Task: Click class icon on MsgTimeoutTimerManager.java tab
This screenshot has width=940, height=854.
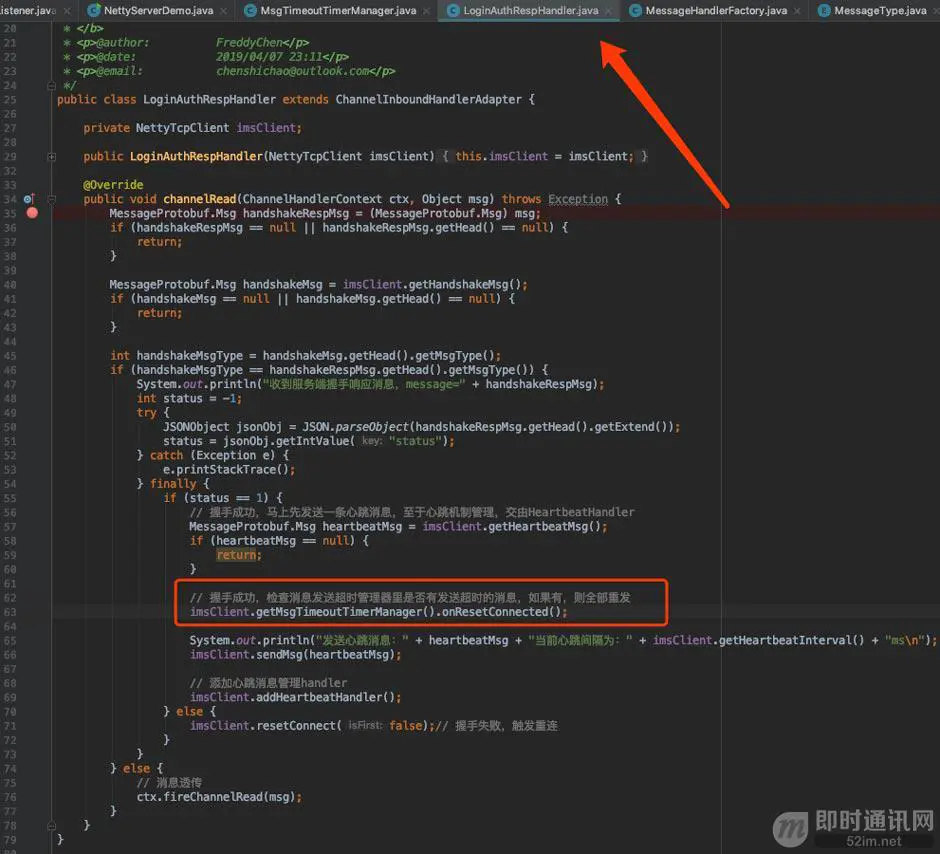Action: click(x=250, y=10)
